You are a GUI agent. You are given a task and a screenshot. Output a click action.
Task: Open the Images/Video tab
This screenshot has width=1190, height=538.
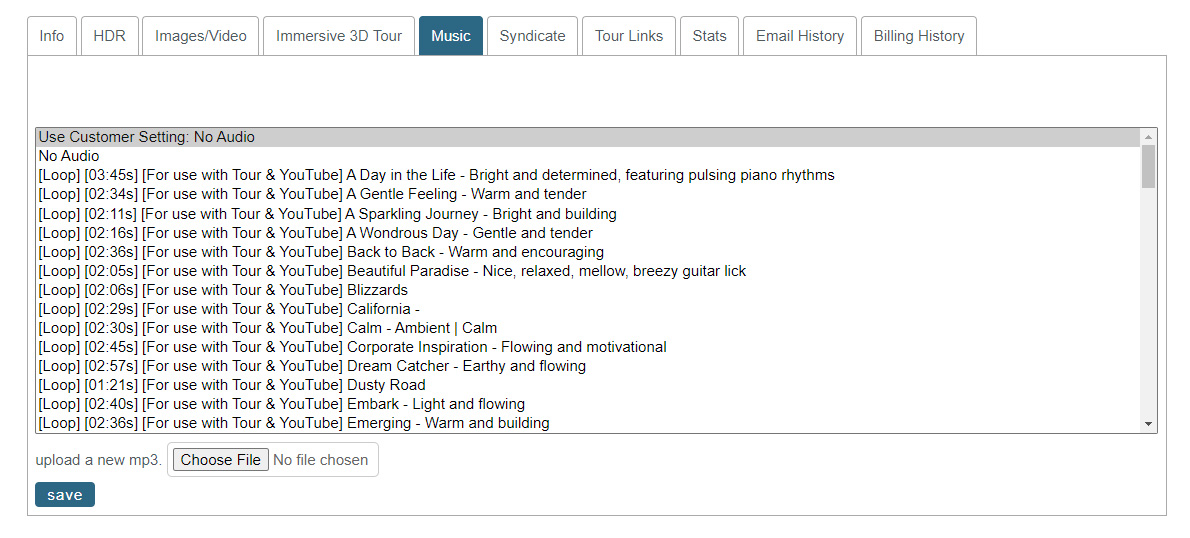pyautogui.click(x=200, y=36)
